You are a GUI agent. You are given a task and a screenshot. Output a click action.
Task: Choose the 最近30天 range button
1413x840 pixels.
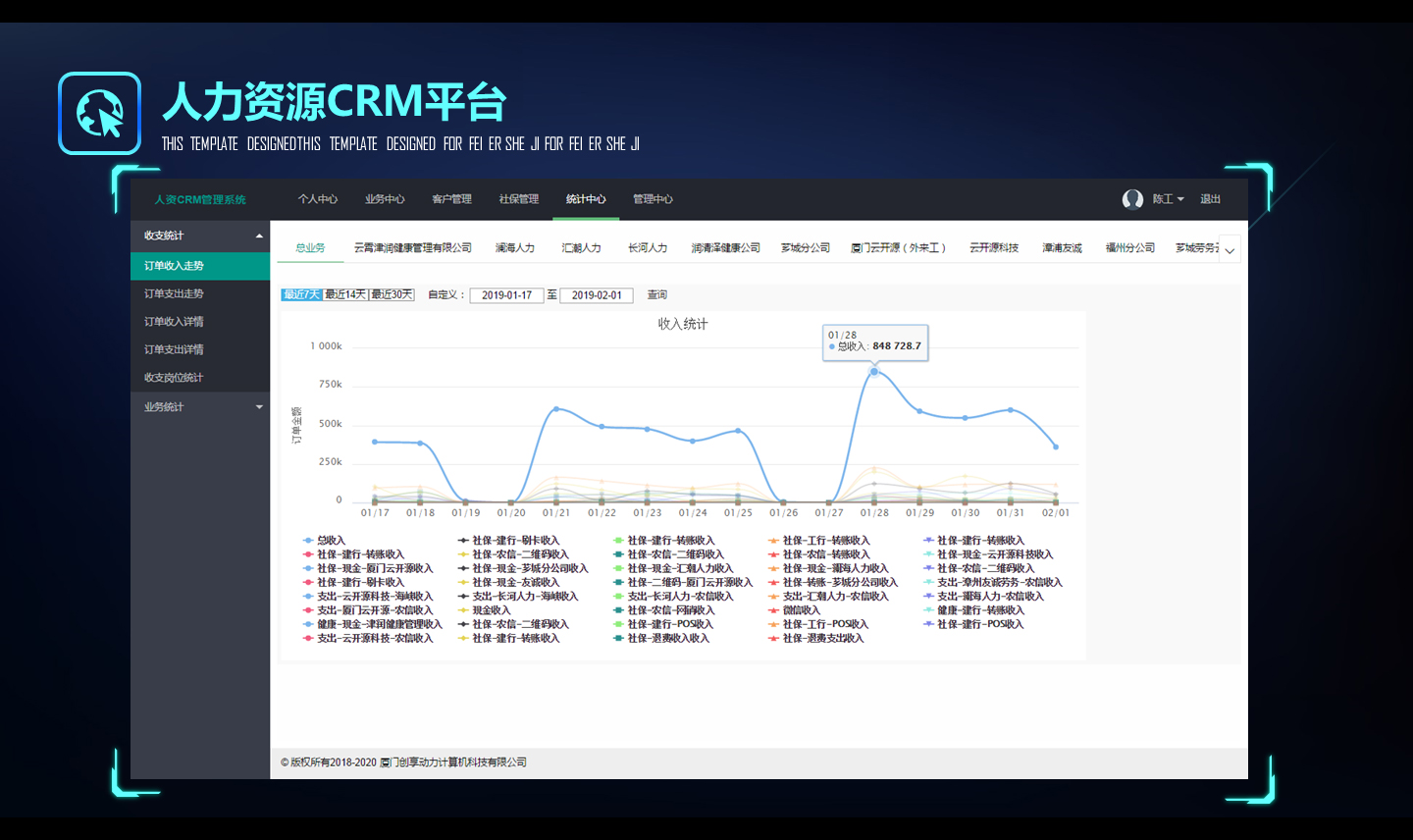click(392, 294)
